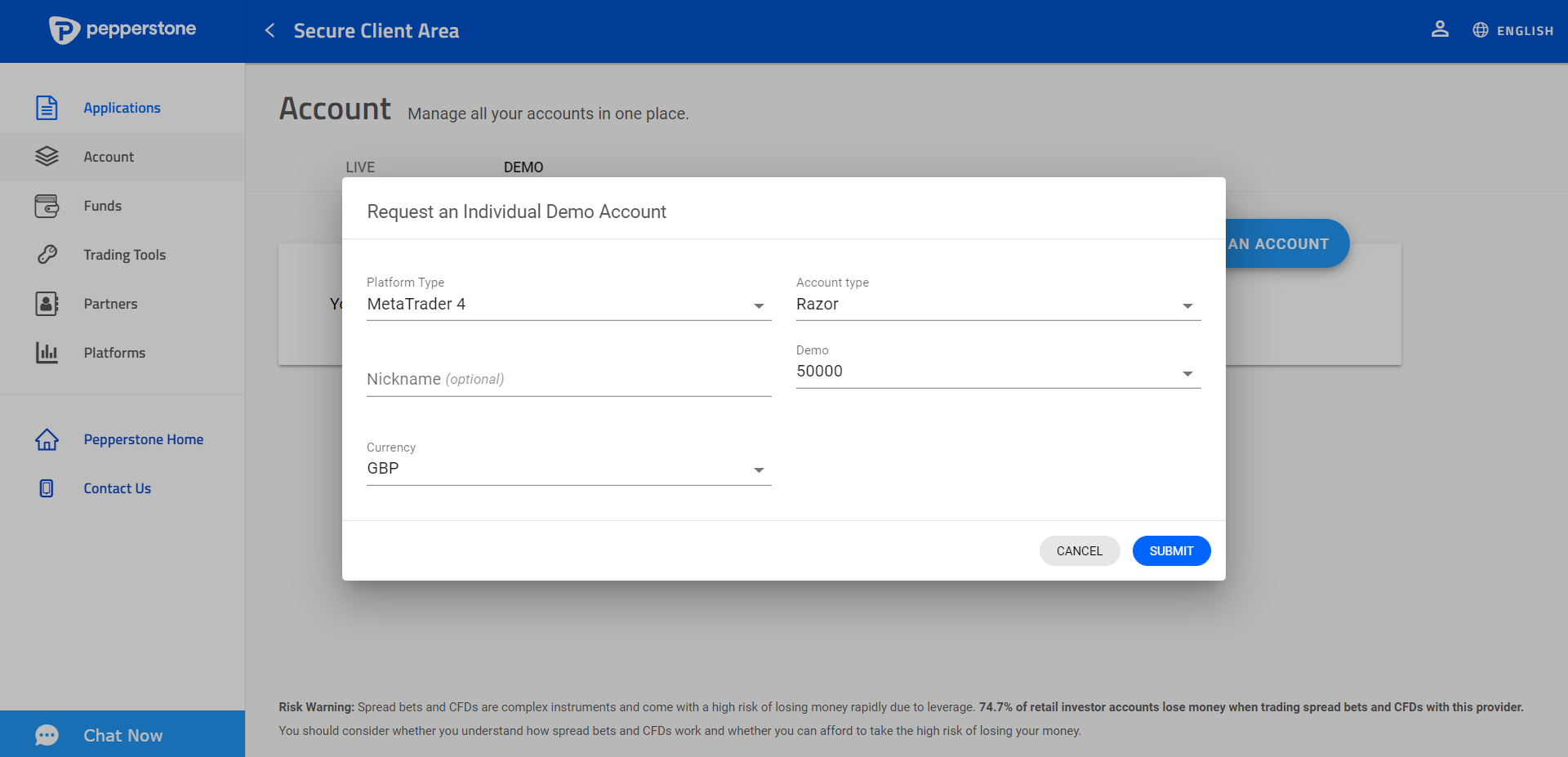Open the Platform Type dropdown
1568x757 pixels.
click(x=568, y=304)
